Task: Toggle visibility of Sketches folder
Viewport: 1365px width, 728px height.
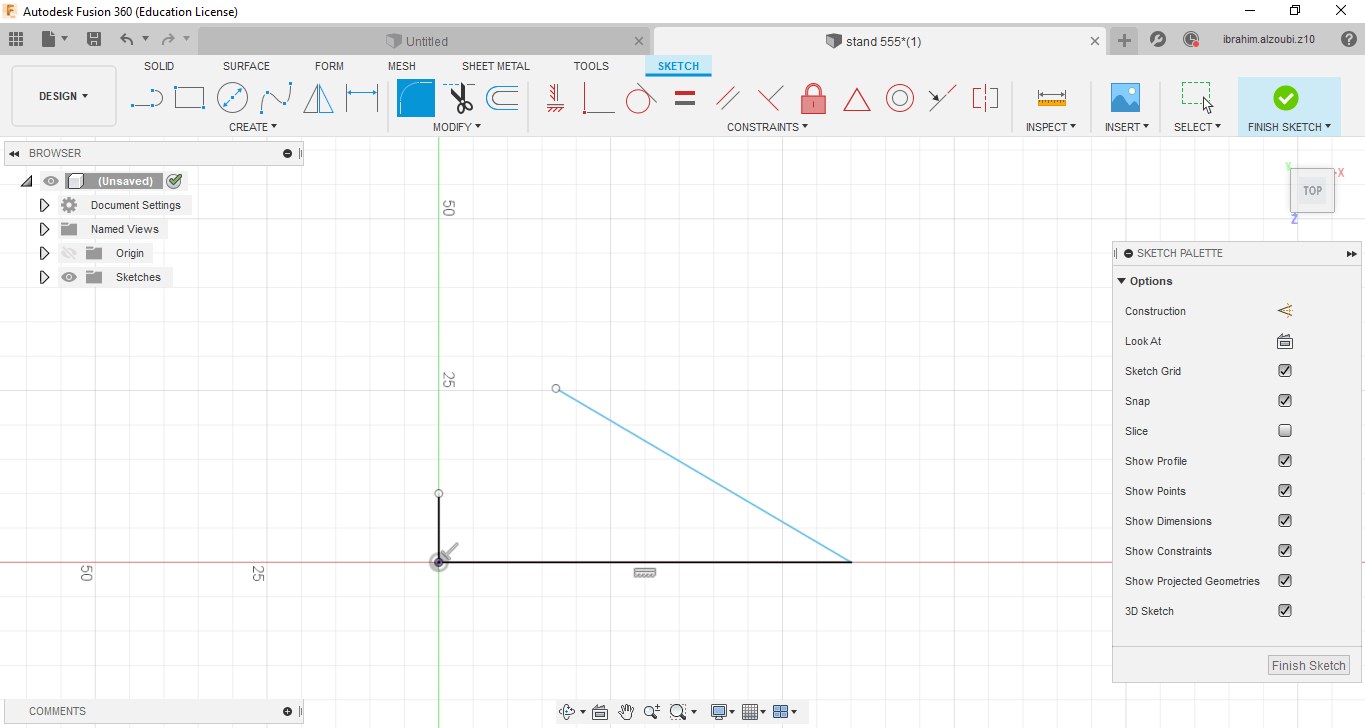Action: pos(69,277)
